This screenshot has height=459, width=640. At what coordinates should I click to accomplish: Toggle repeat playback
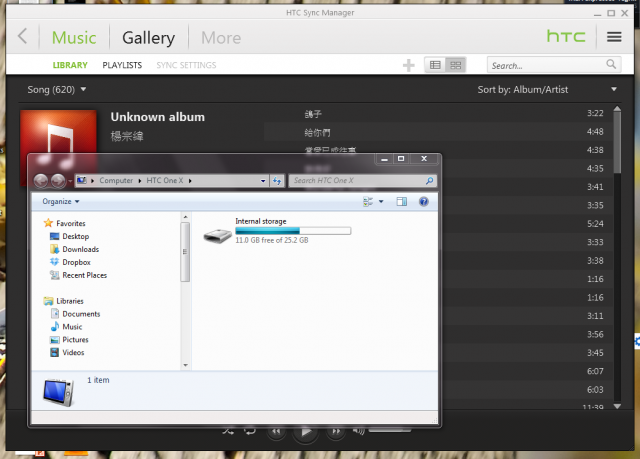click(250, 430)
